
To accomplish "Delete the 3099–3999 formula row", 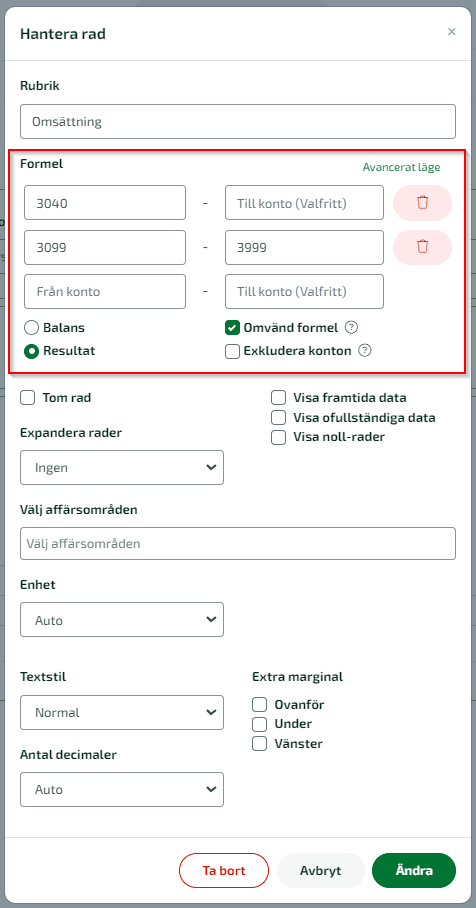I will (422, 247).
